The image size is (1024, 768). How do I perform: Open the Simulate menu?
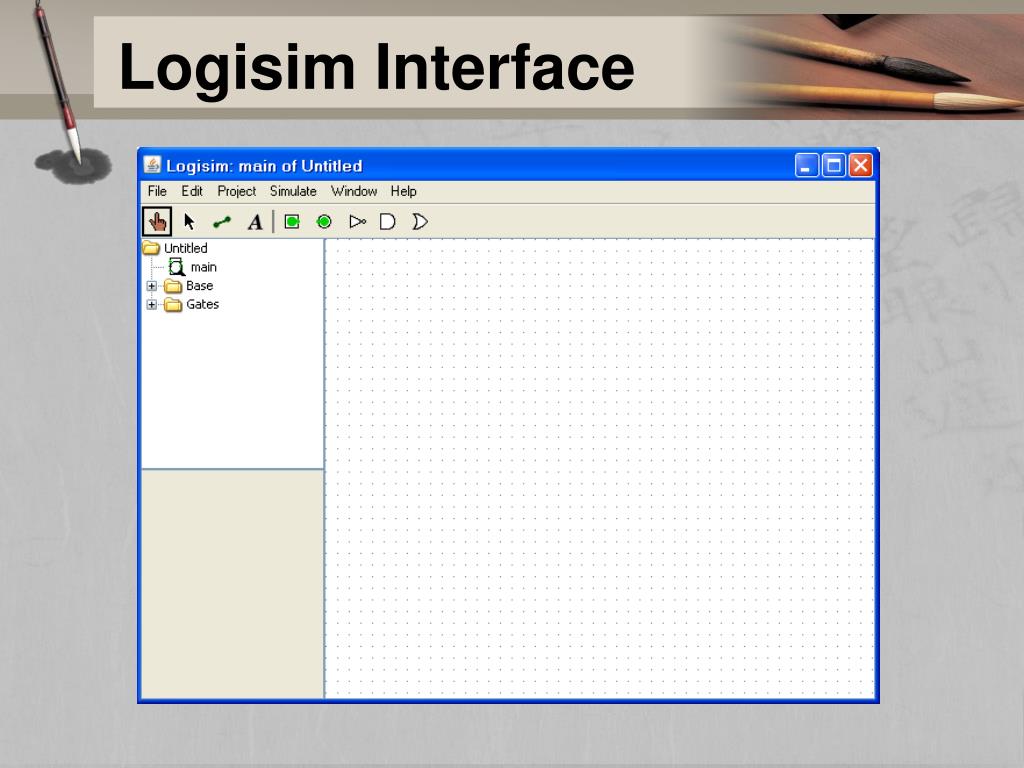[293, 191]
